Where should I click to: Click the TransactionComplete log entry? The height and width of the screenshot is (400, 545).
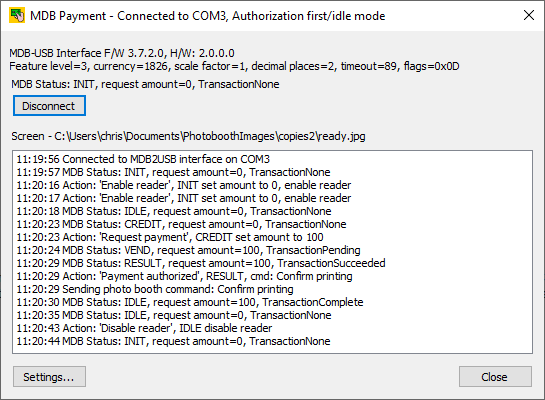pyautogui.click(x=190, y=302)
